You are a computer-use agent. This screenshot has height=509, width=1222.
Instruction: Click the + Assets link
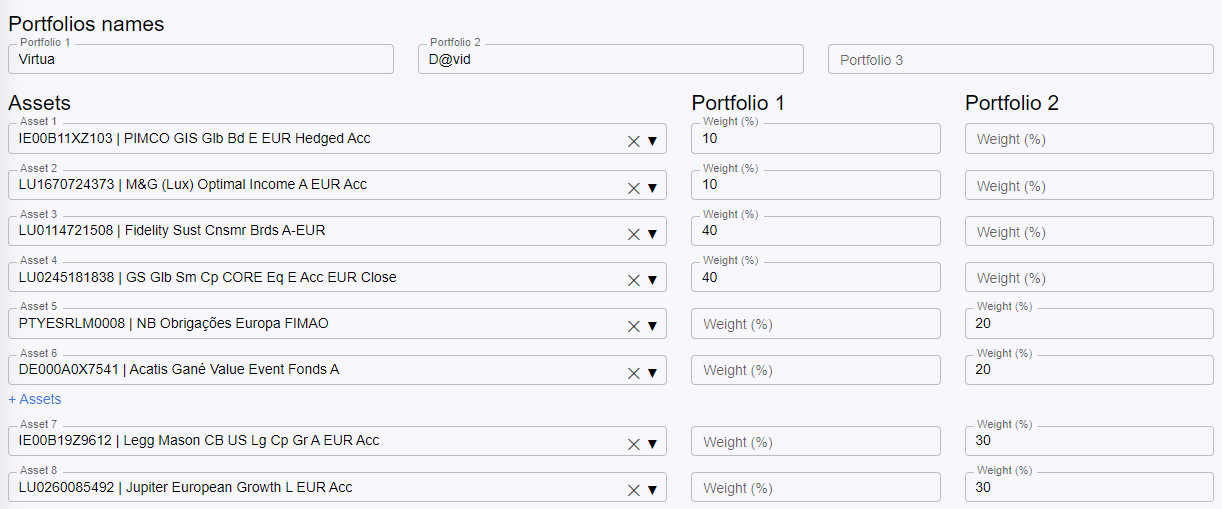click(x=35, y=399)
